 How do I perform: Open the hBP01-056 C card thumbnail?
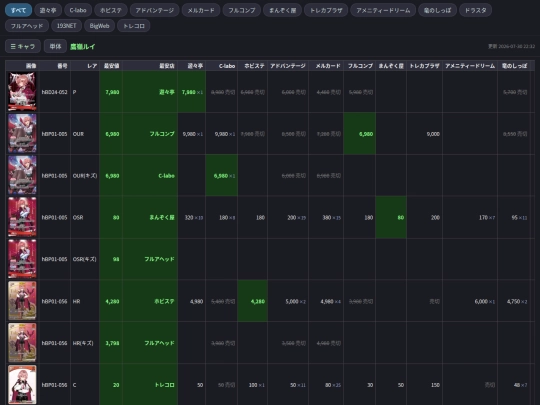pyautogui.click(x=22, y=384)
